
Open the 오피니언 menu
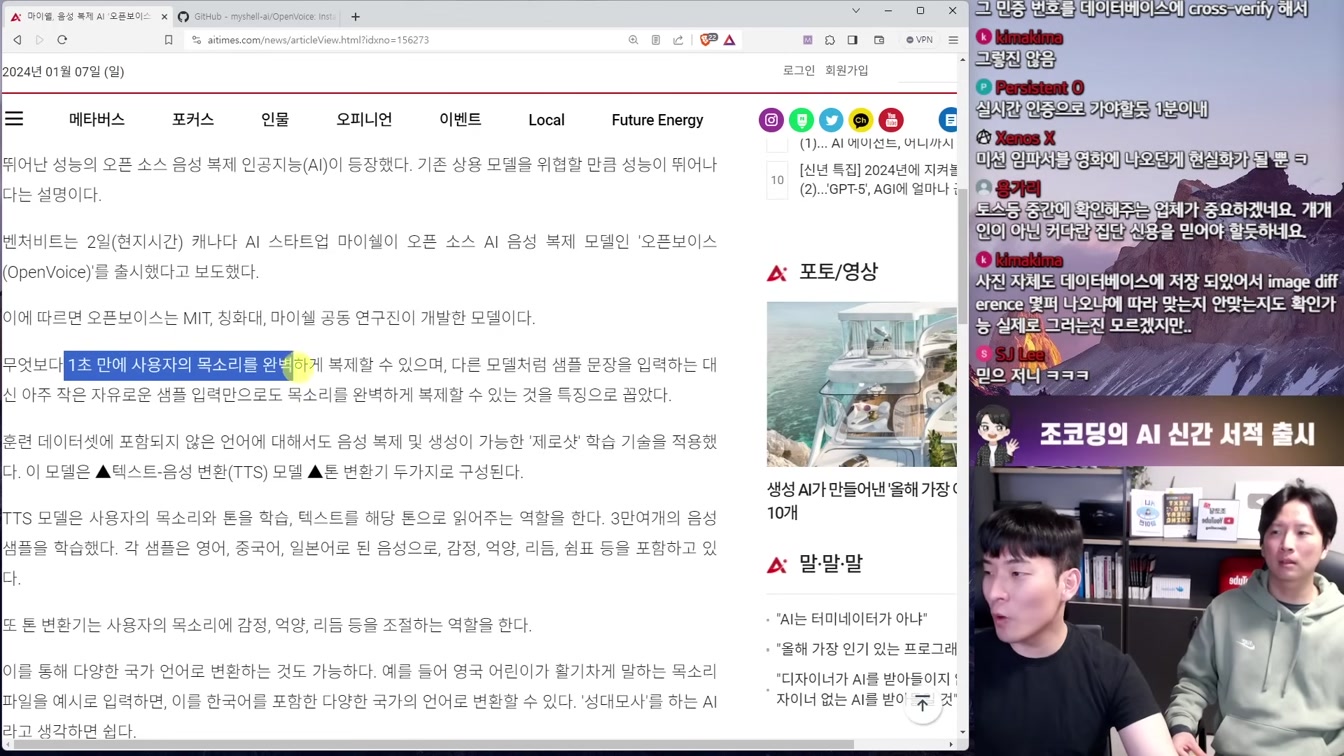364,119
